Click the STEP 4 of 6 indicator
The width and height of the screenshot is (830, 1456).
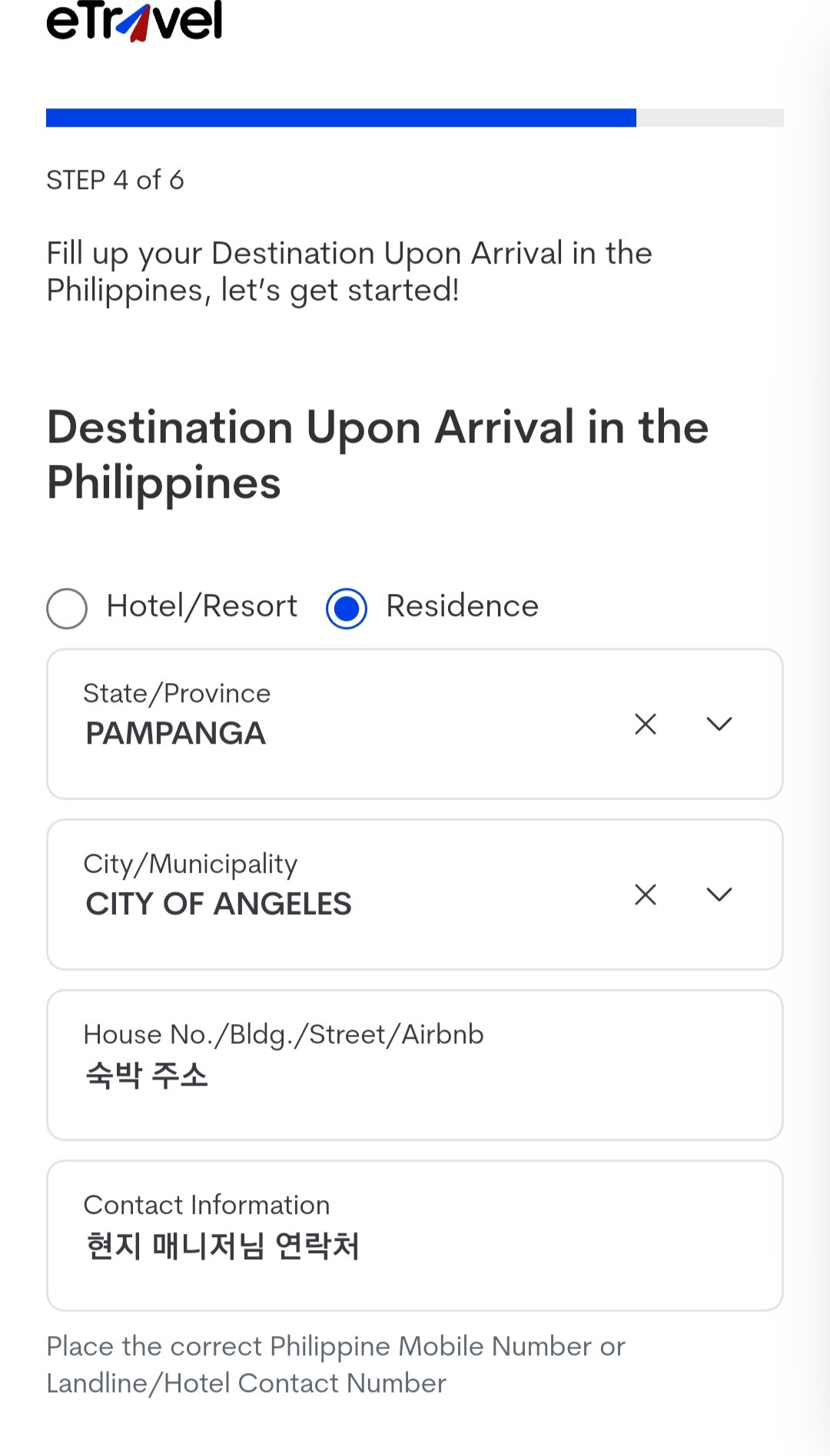coord(115,180)
